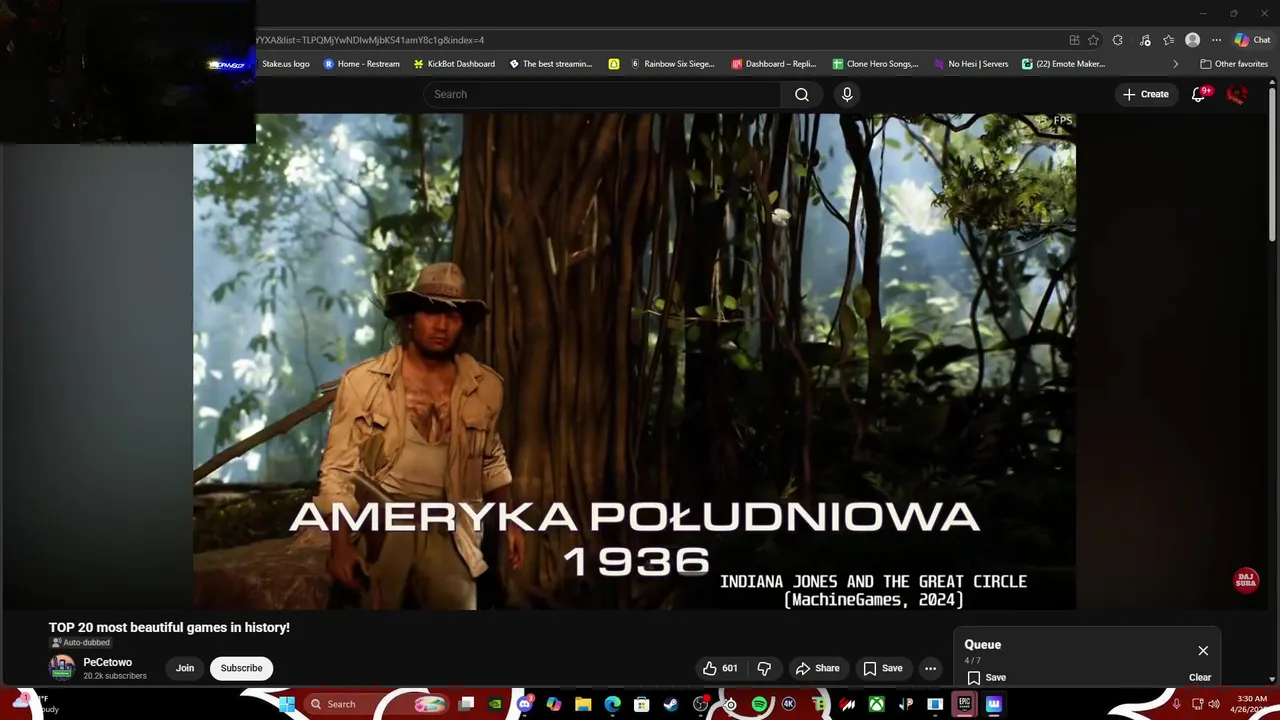Show more bookmarks chevron
The height and width of the screenshot is (720, 1280).
tap(1175, 64)
